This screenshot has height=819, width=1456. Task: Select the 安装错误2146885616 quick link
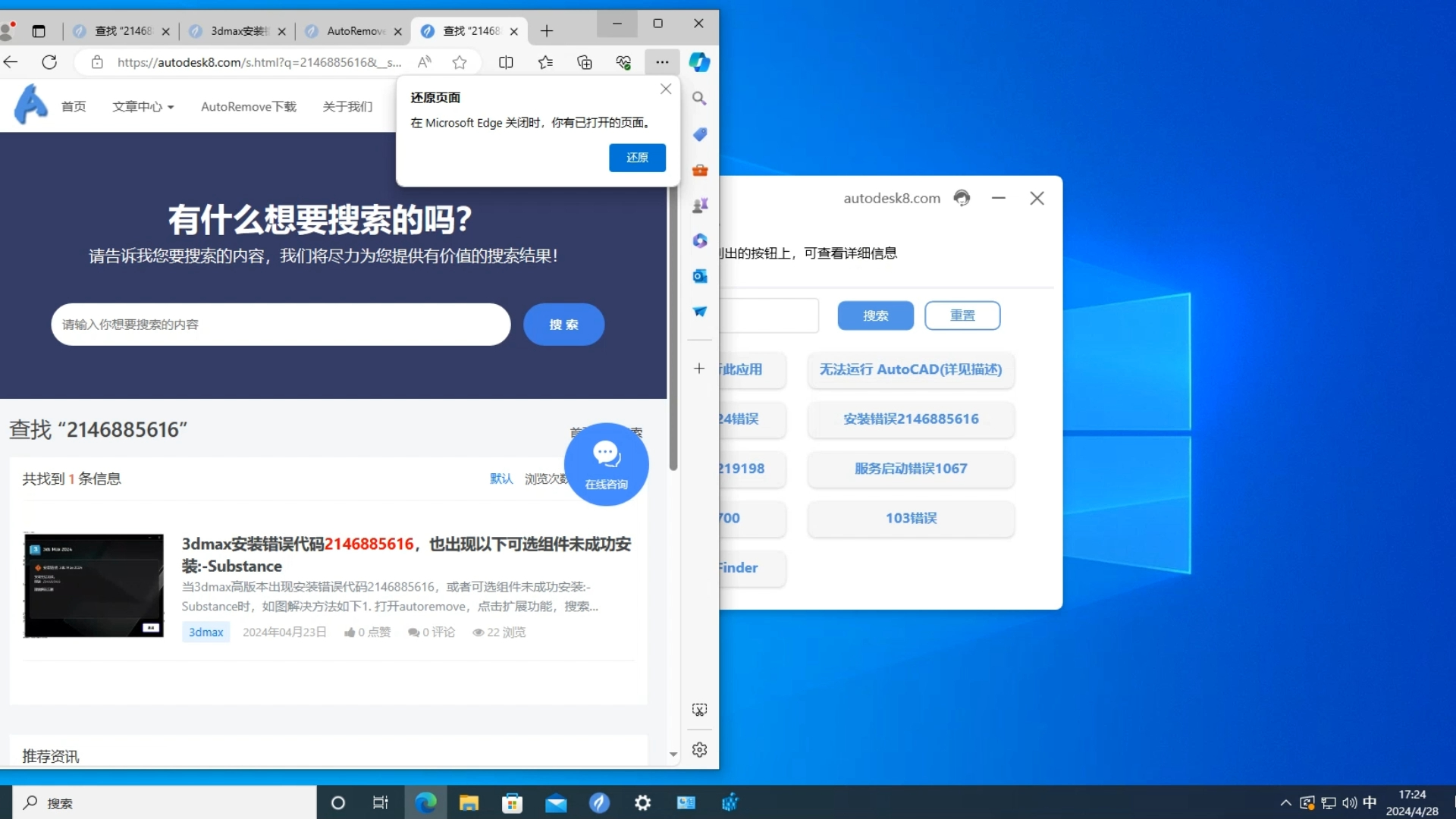[910, 418]
